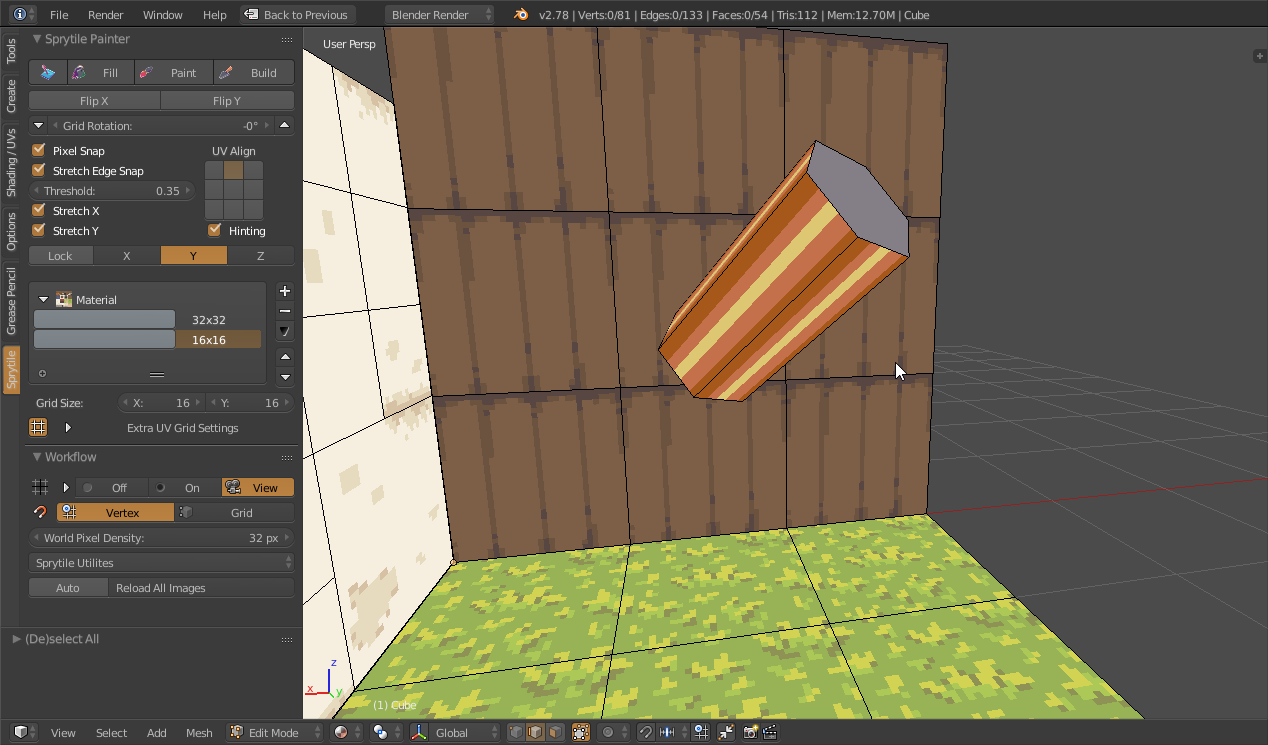Click the Flip X button
This screenshot has height=745, width=1268.
[95, 101]
